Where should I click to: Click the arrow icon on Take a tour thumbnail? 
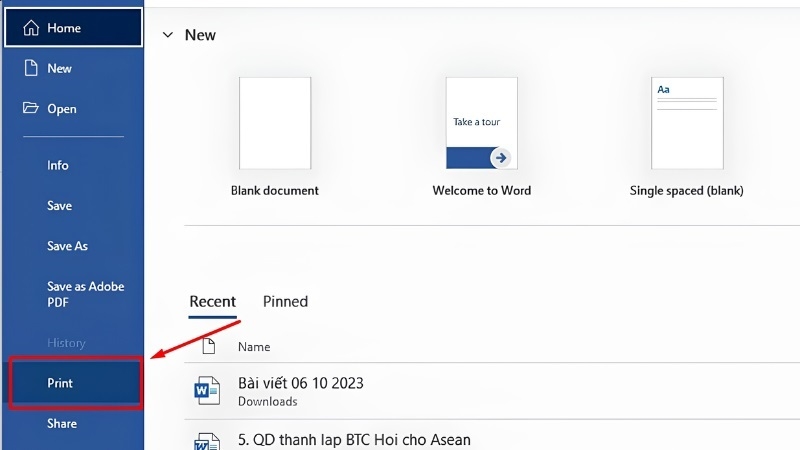[501, 158]
